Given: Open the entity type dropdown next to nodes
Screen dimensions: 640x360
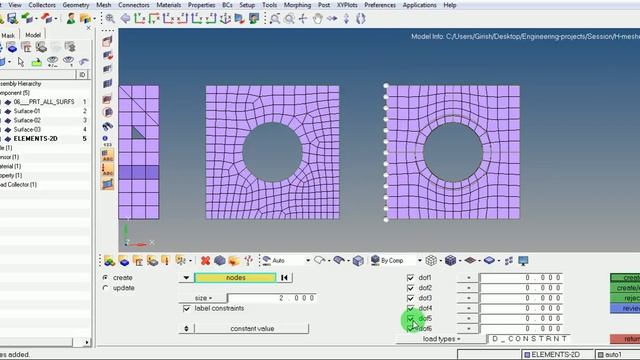Looking at the screenshot, I should click(x=186, y=278).
